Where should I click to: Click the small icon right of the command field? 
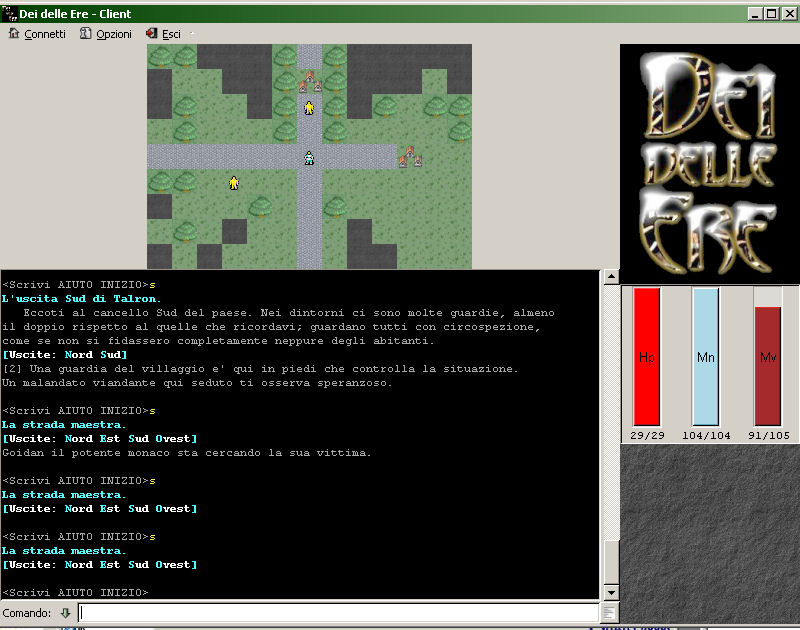pyautogui.click(x=608, y=612)
